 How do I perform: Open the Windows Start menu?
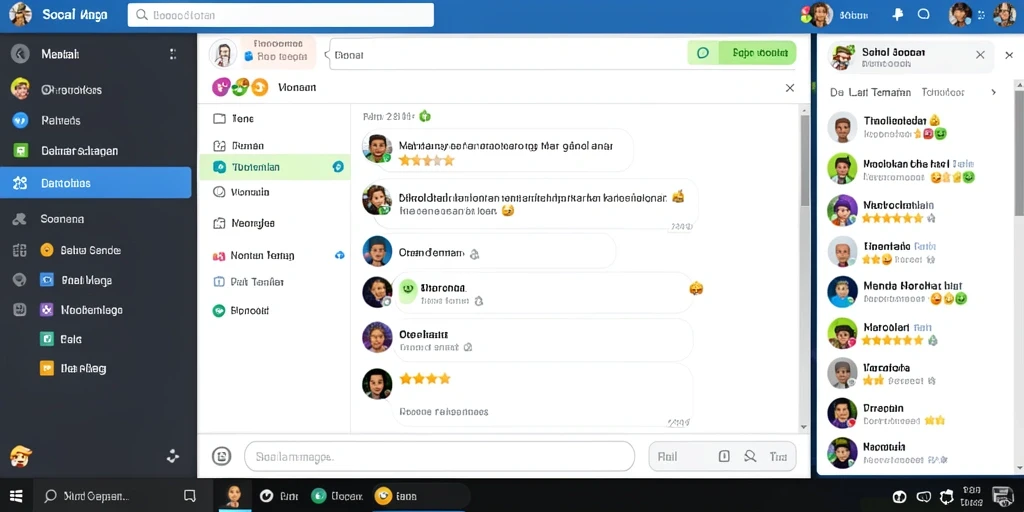point(16,496)
